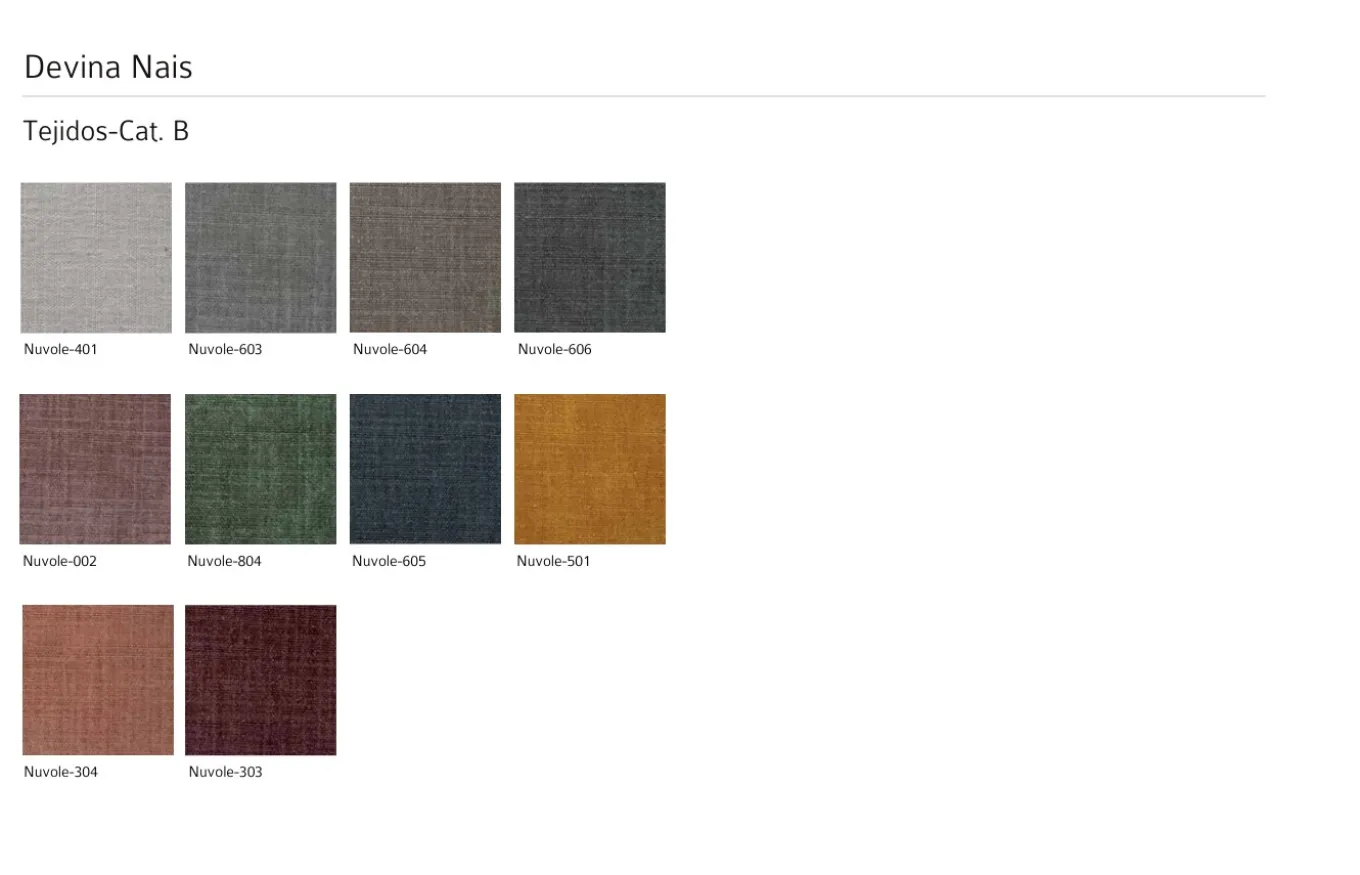Select the light gray Nuvole-401 swatch
The image size is (1360, 875).
[96, 257]
